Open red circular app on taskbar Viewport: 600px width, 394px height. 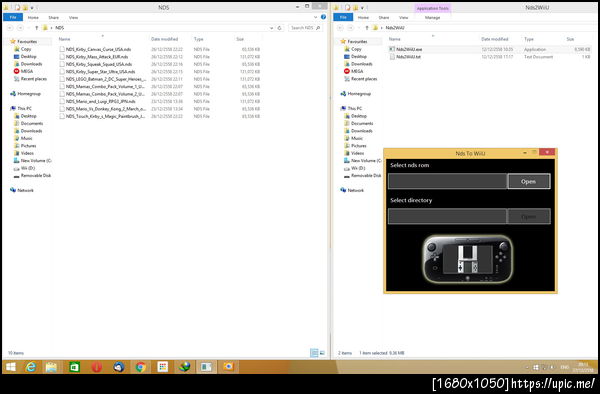pyautogui.click(x=96, y=367)
